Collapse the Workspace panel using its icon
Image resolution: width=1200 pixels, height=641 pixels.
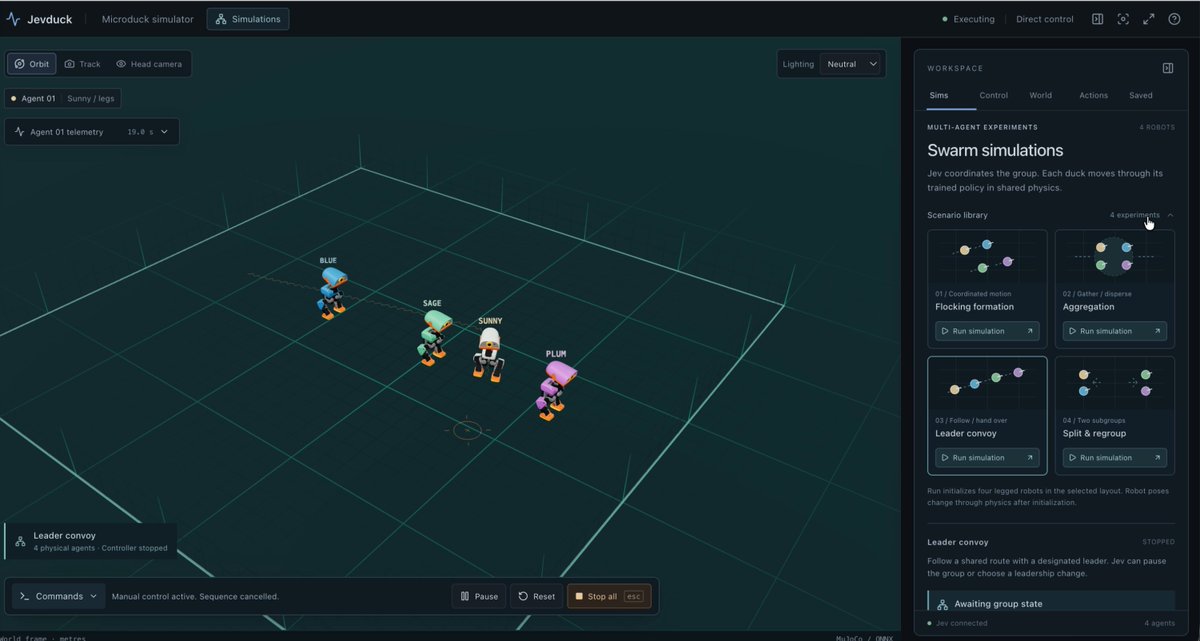click(x=1167, y=68)
